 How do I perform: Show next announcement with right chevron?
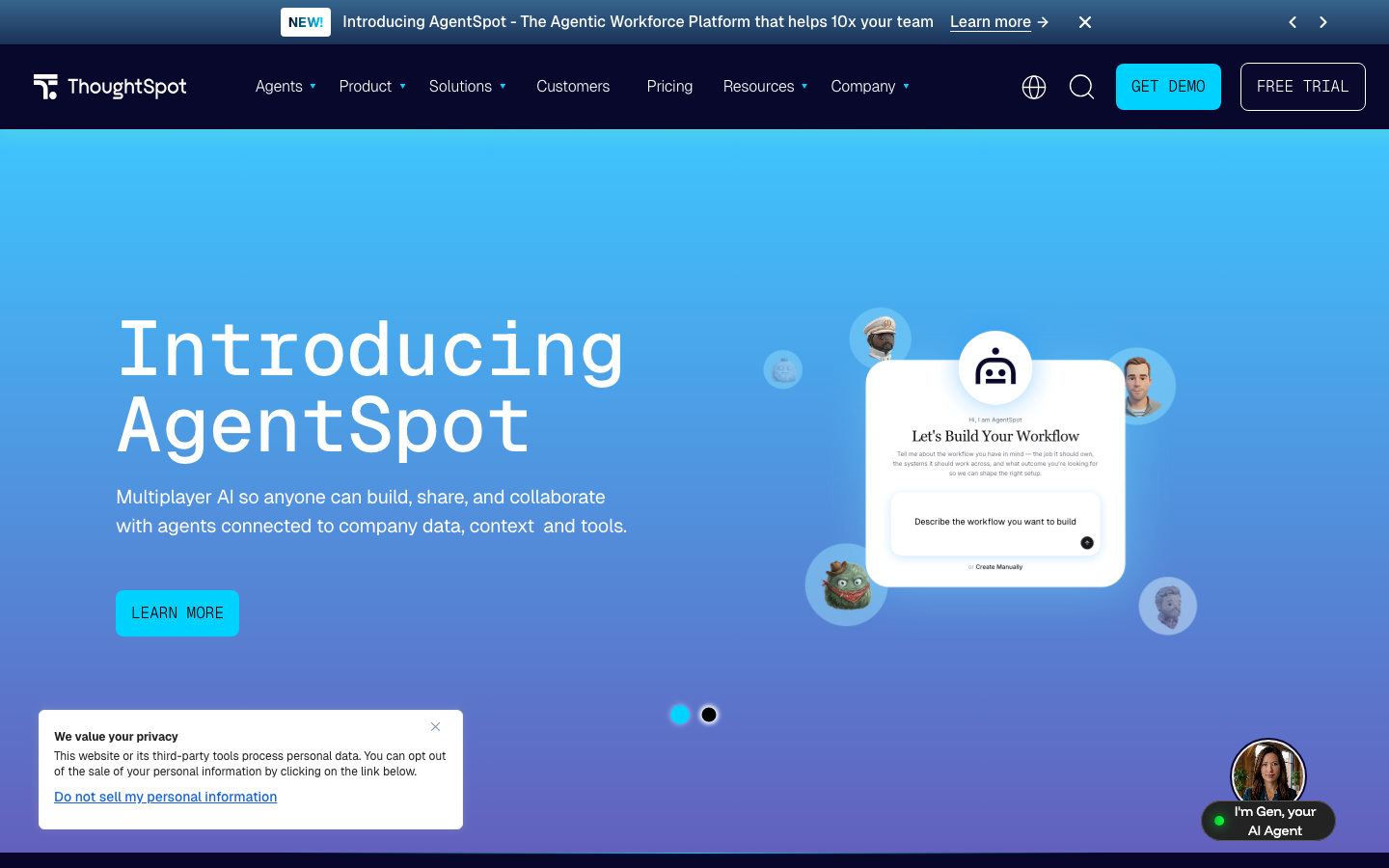tap(1323, 22)
